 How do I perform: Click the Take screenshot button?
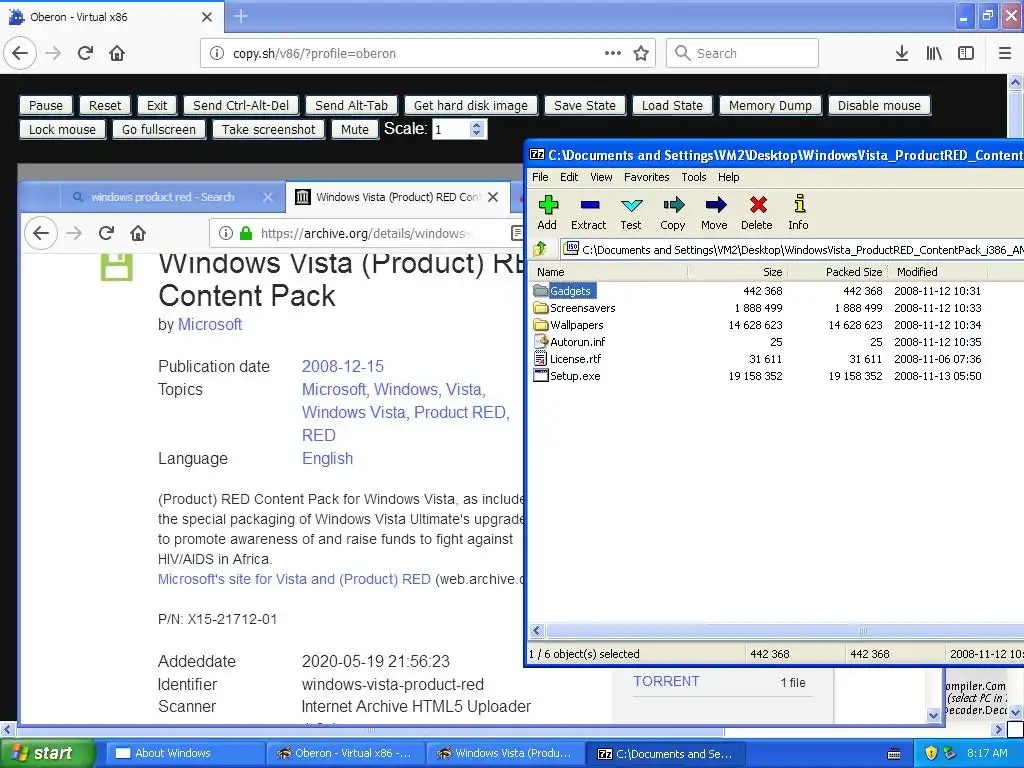point(268,129)
